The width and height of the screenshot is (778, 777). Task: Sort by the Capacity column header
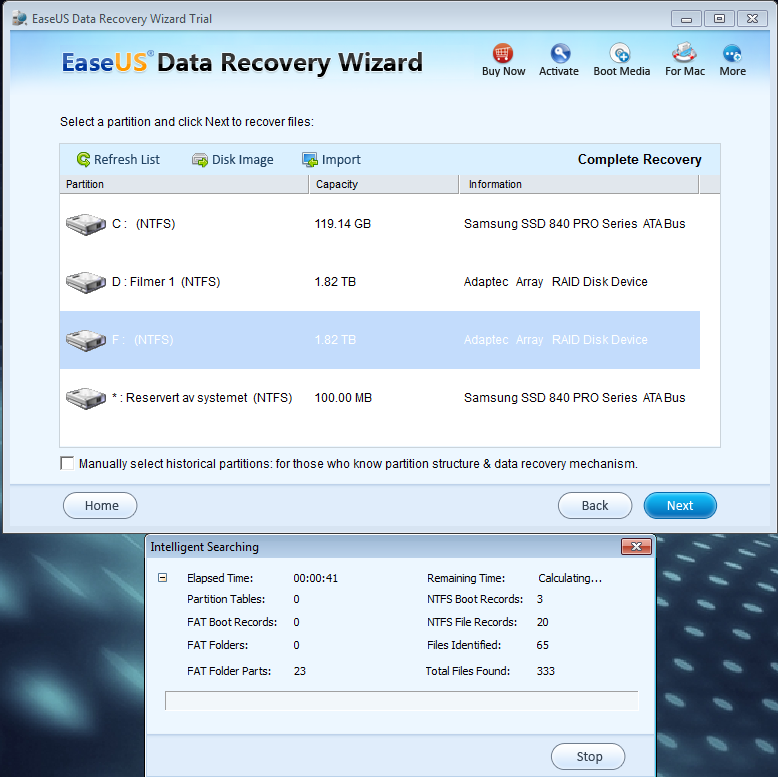384,184
